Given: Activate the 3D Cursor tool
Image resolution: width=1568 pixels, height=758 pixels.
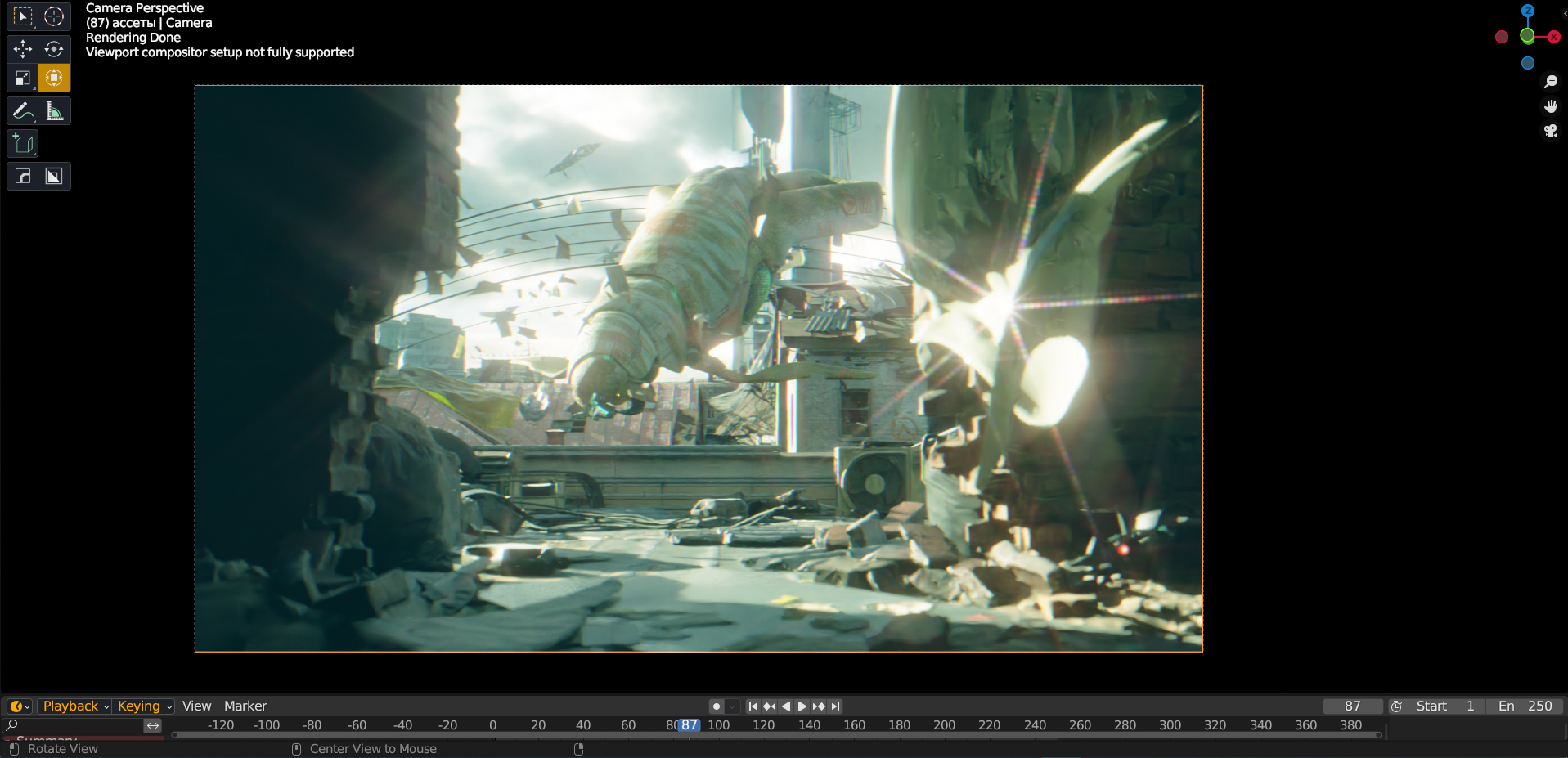Looking at the screenshot, I should (x=54, y=16).
